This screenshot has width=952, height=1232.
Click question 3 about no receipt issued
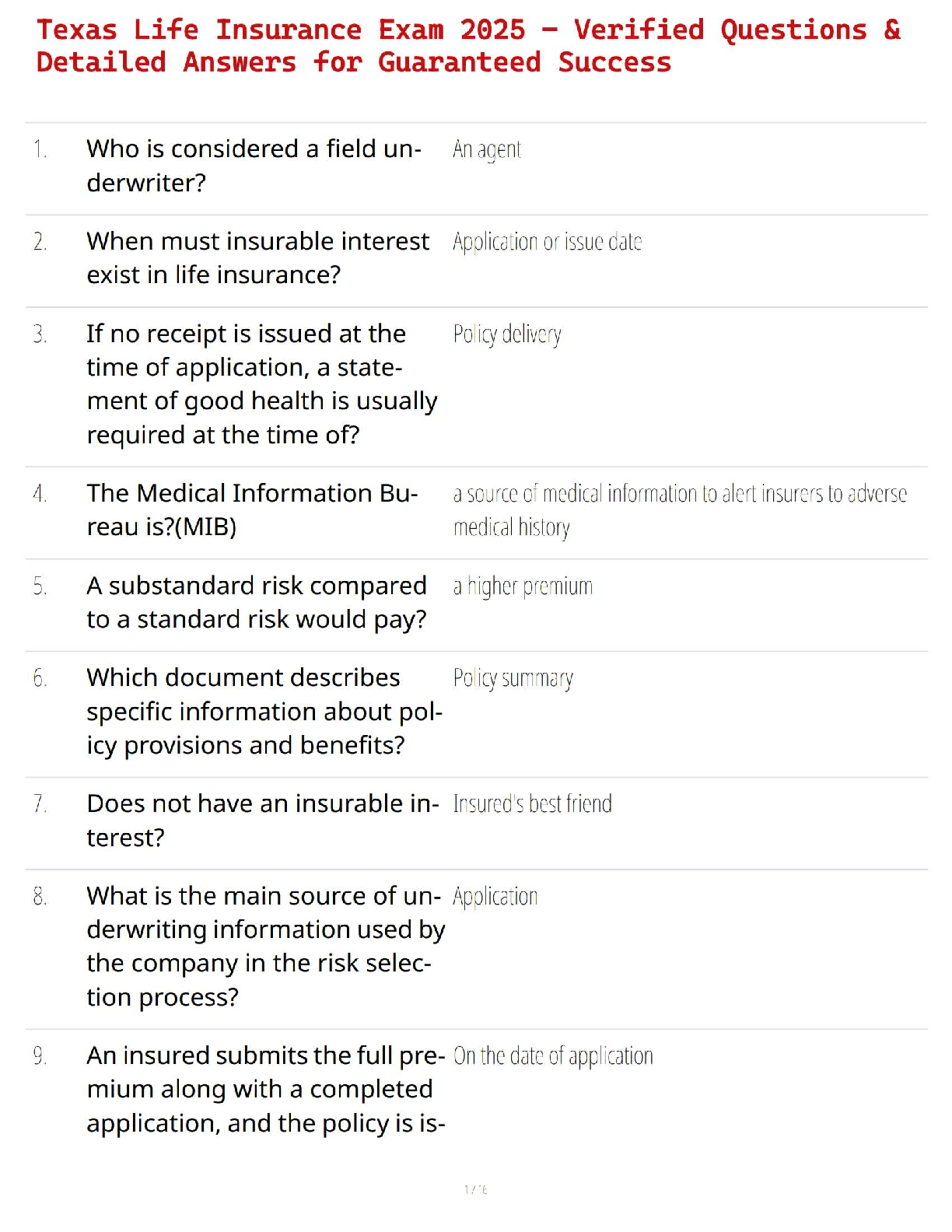click(x=261, y=383)
